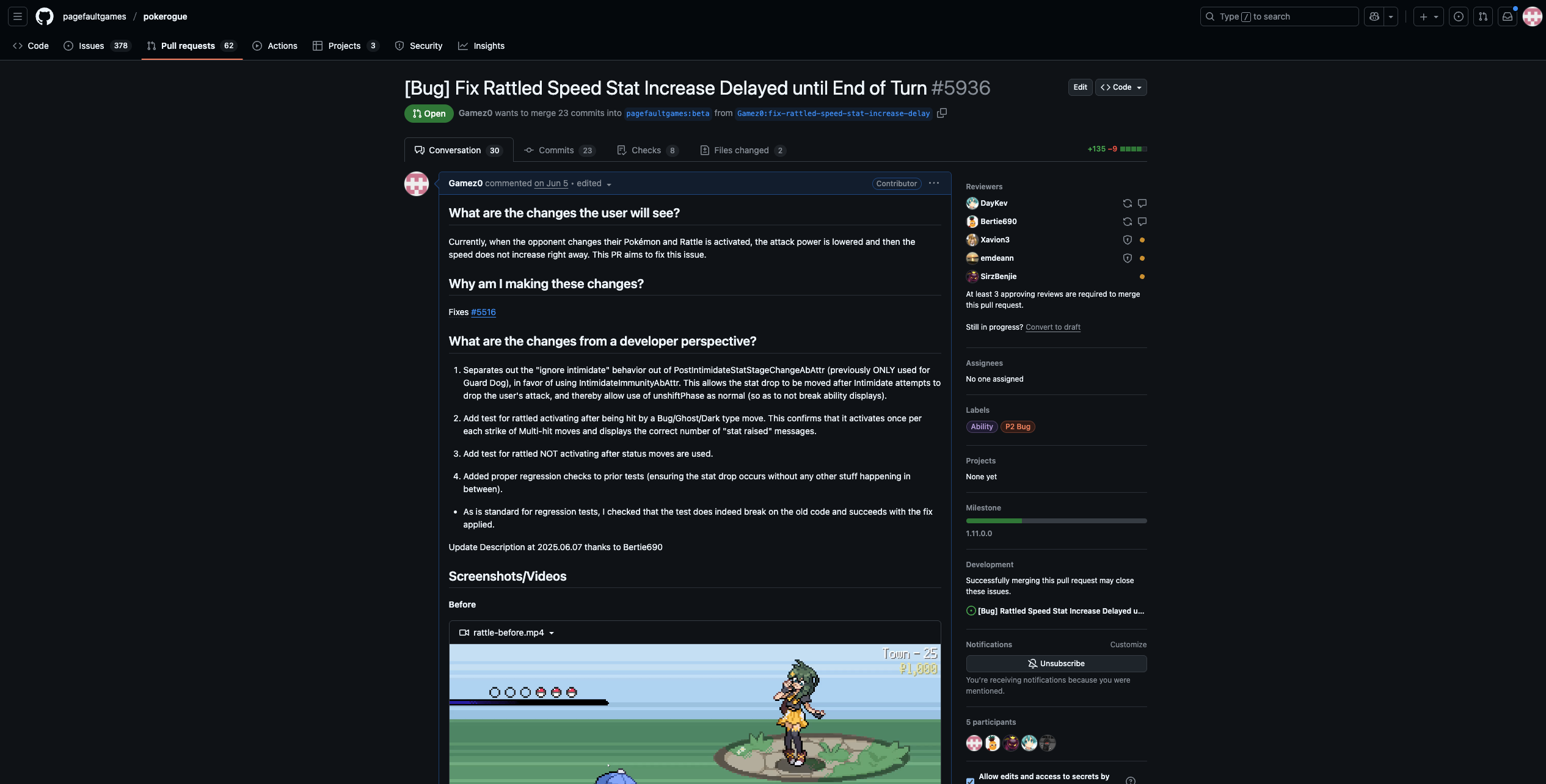Click the milestone 1.11.0.0 progress bar
The width and height of the screenshot is (1546, 784).
coord(1056,521)
